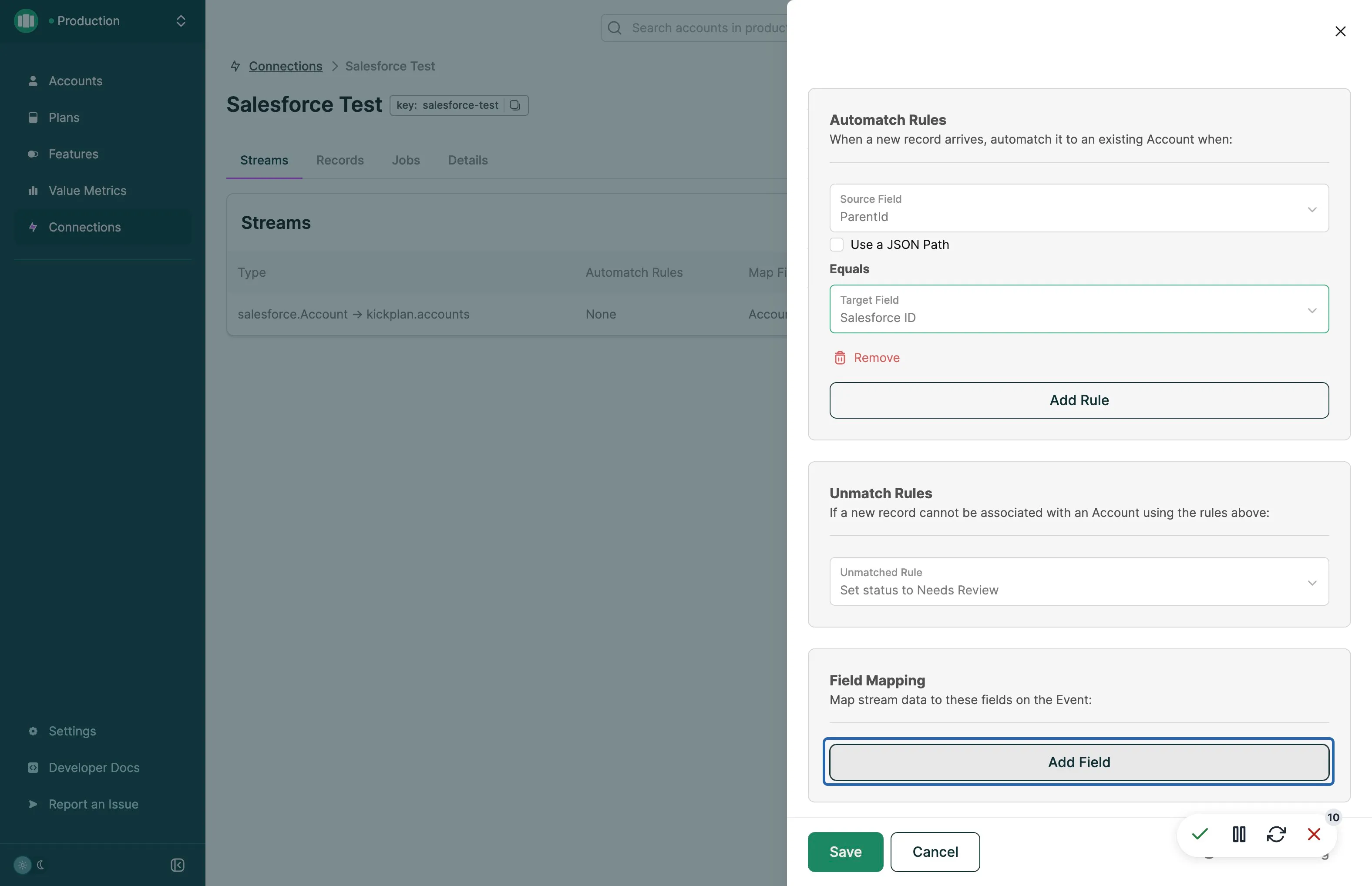Collapse the sidebar panel

click(x=177, y=865)
